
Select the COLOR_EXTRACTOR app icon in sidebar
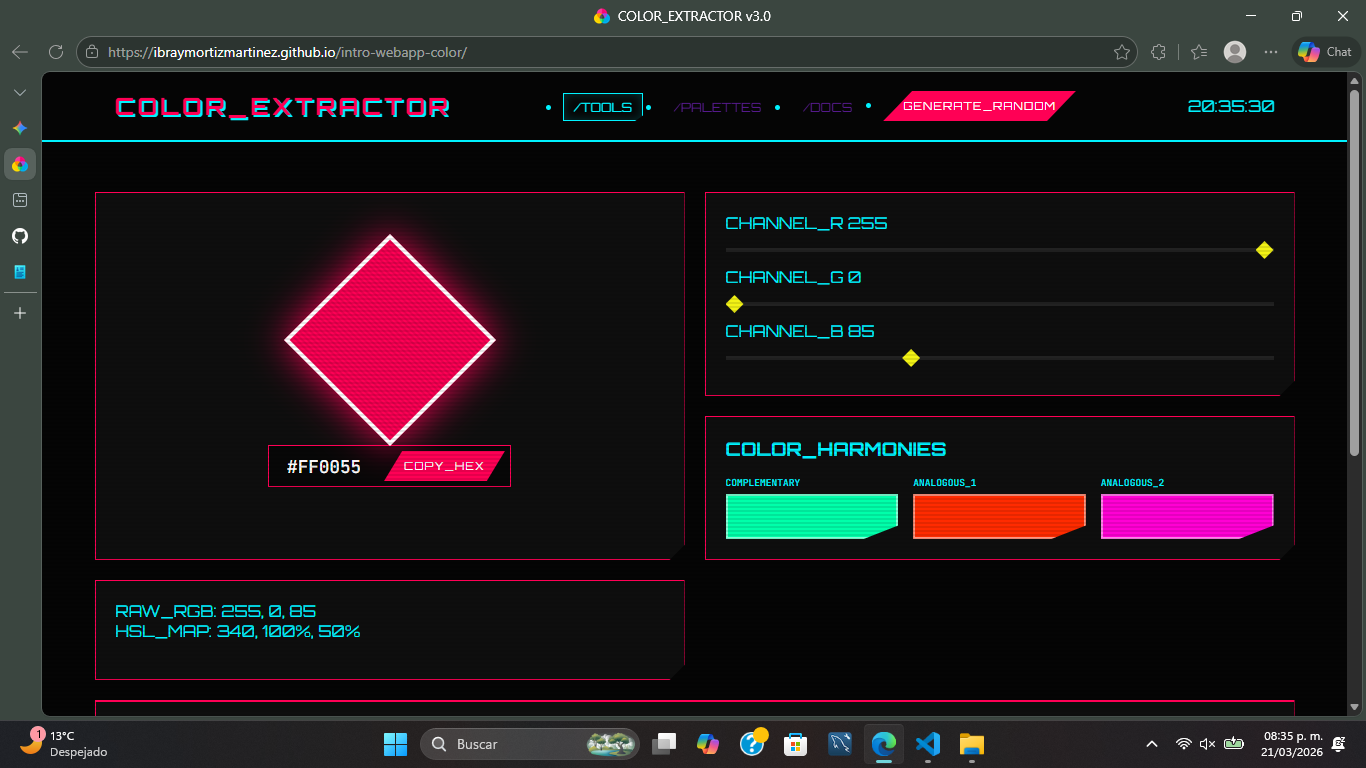coord(19,164)
